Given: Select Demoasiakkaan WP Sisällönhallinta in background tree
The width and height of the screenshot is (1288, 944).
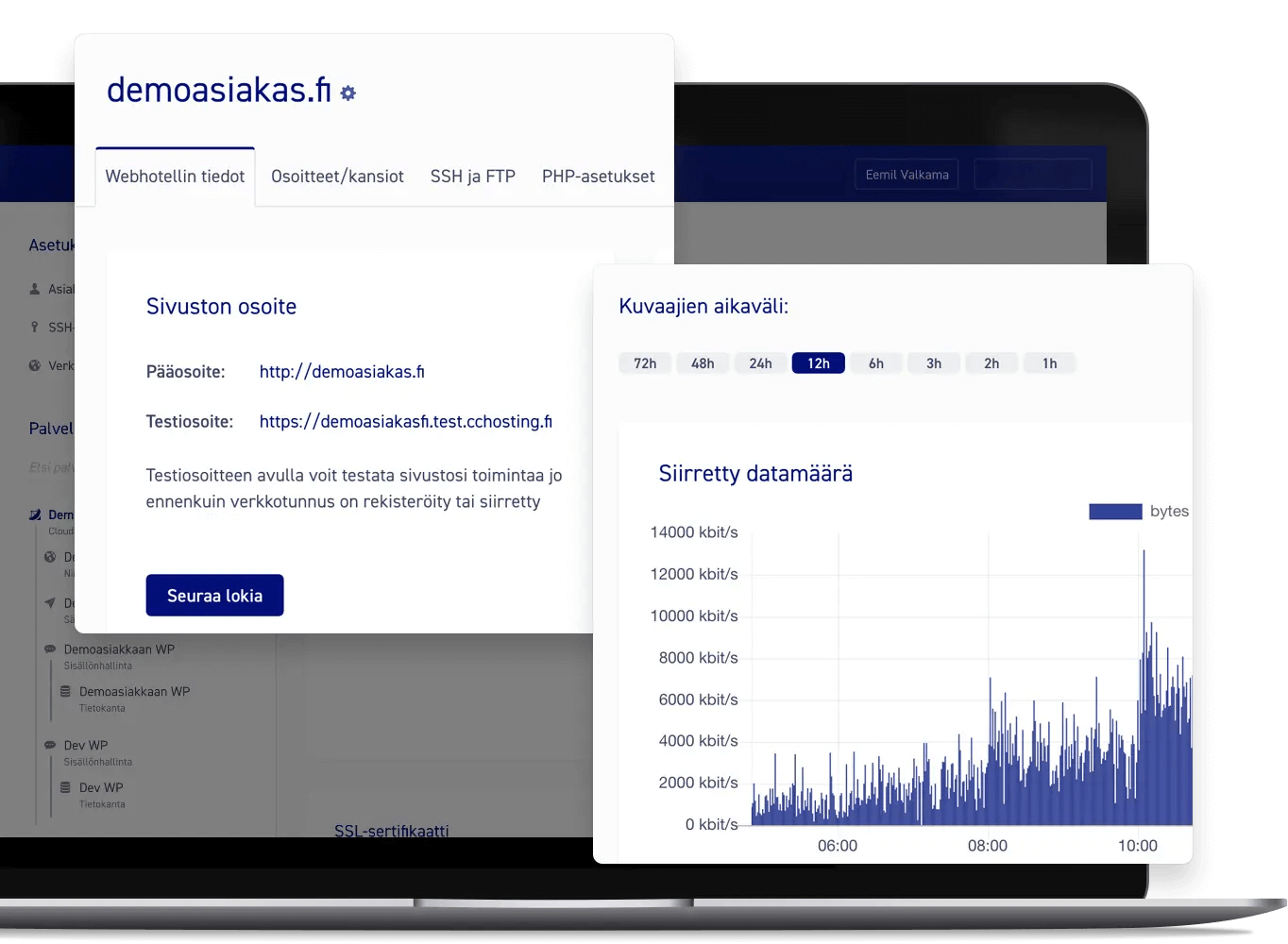Looking at the screenshot, I should click(x=119, y=657).
